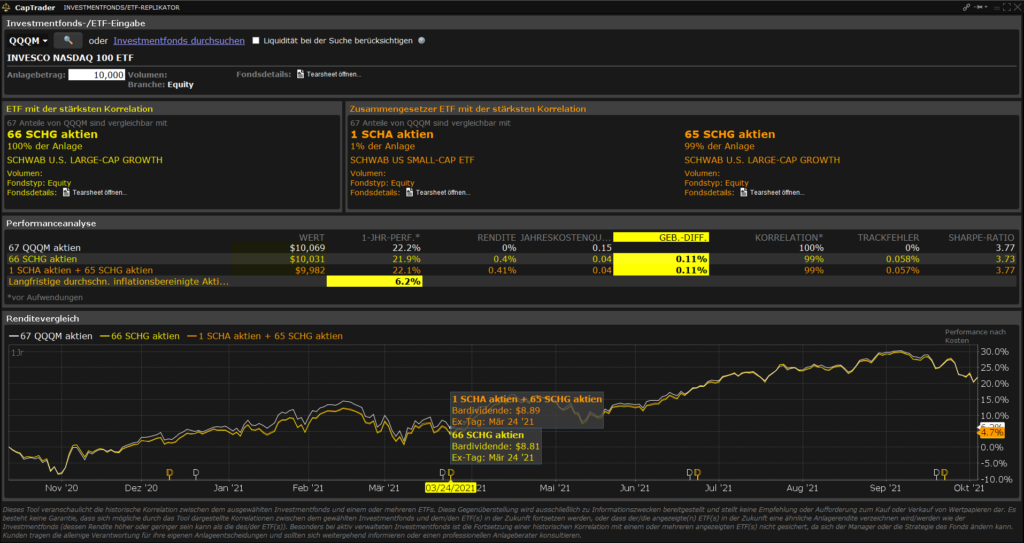Click the link chain icon in title bar

coord(967,7)
